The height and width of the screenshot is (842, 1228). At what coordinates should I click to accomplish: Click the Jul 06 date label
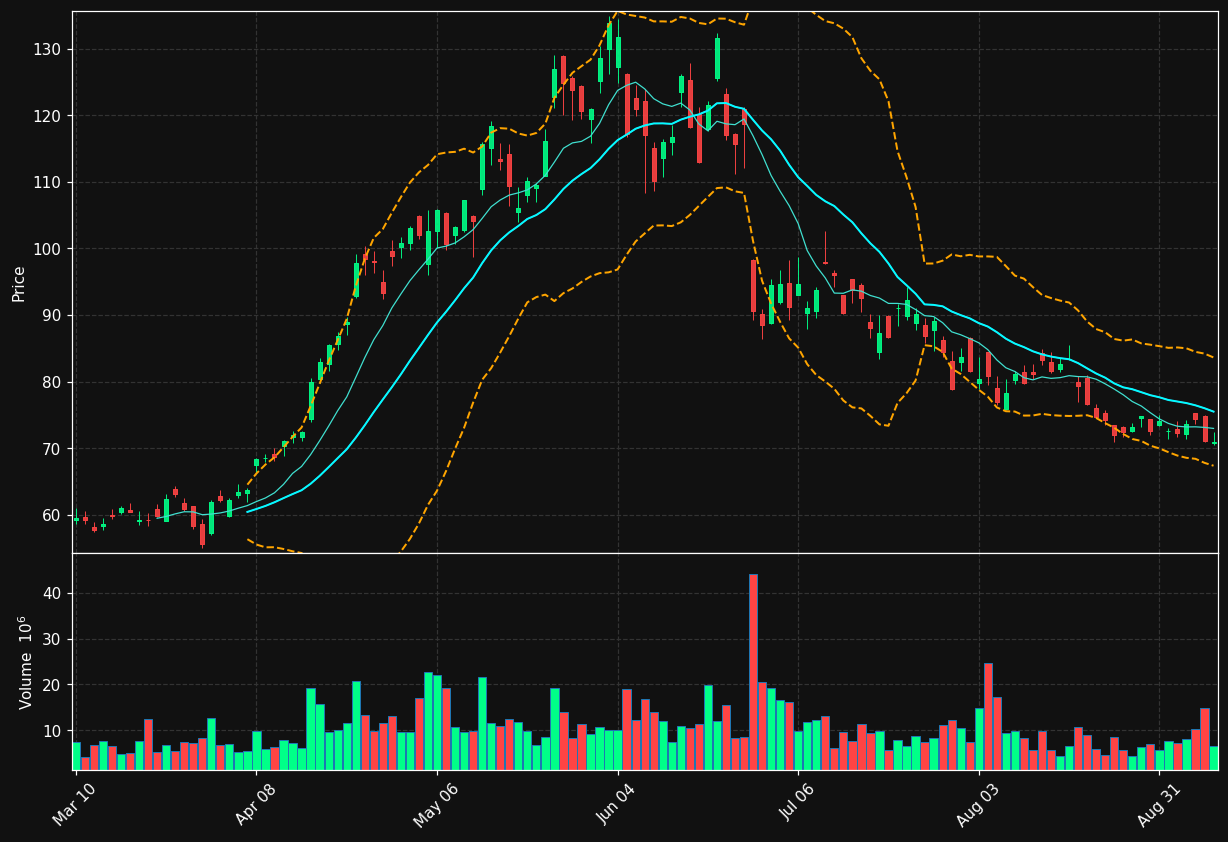[x=797, y=805]
